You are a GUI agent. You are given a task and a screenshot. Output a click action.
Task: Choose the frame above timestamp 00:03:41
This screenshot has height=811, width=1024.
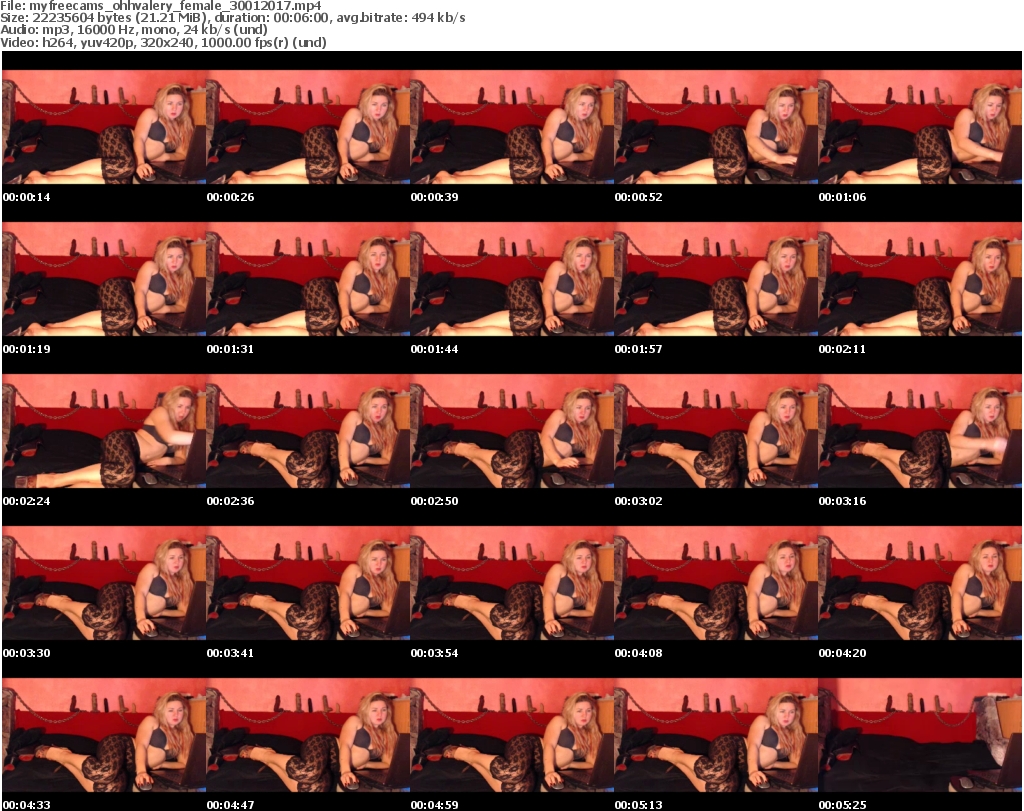[308, 583]
